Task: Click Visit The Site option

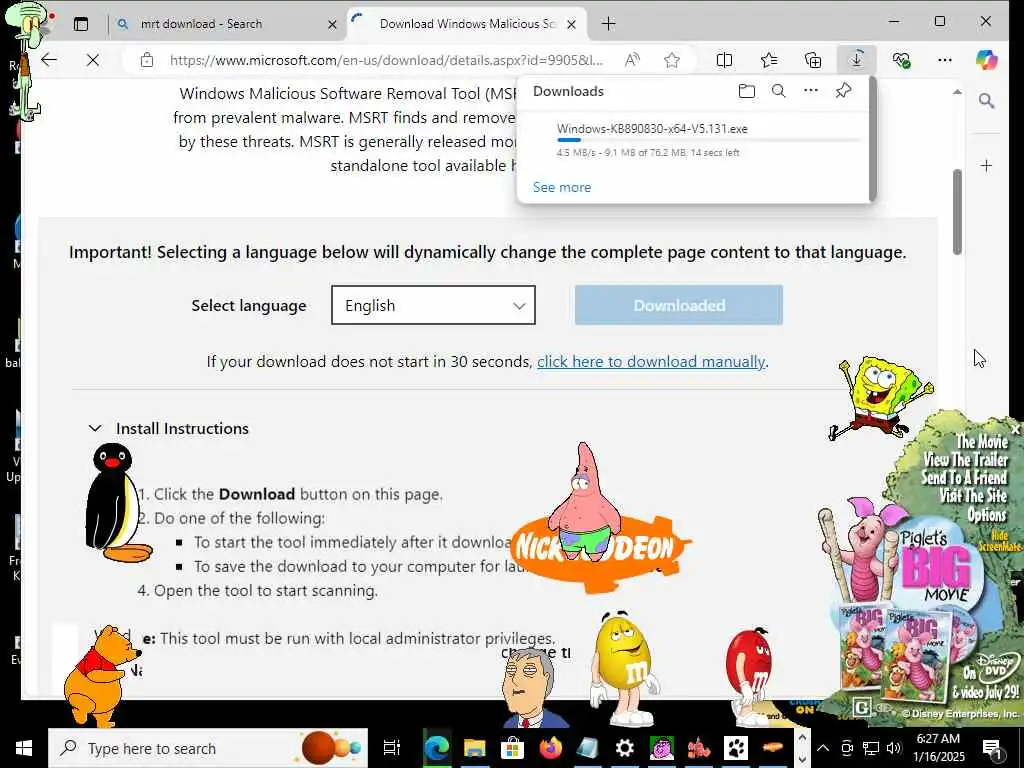Action: coord(973,496)
